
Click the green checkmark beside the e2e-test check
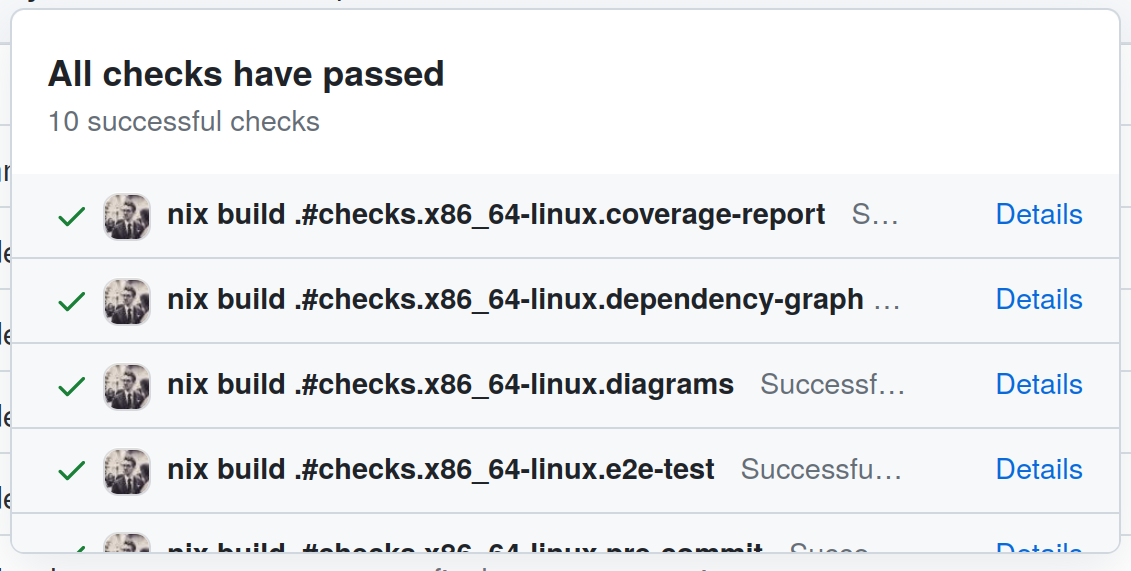pos(71,471)
